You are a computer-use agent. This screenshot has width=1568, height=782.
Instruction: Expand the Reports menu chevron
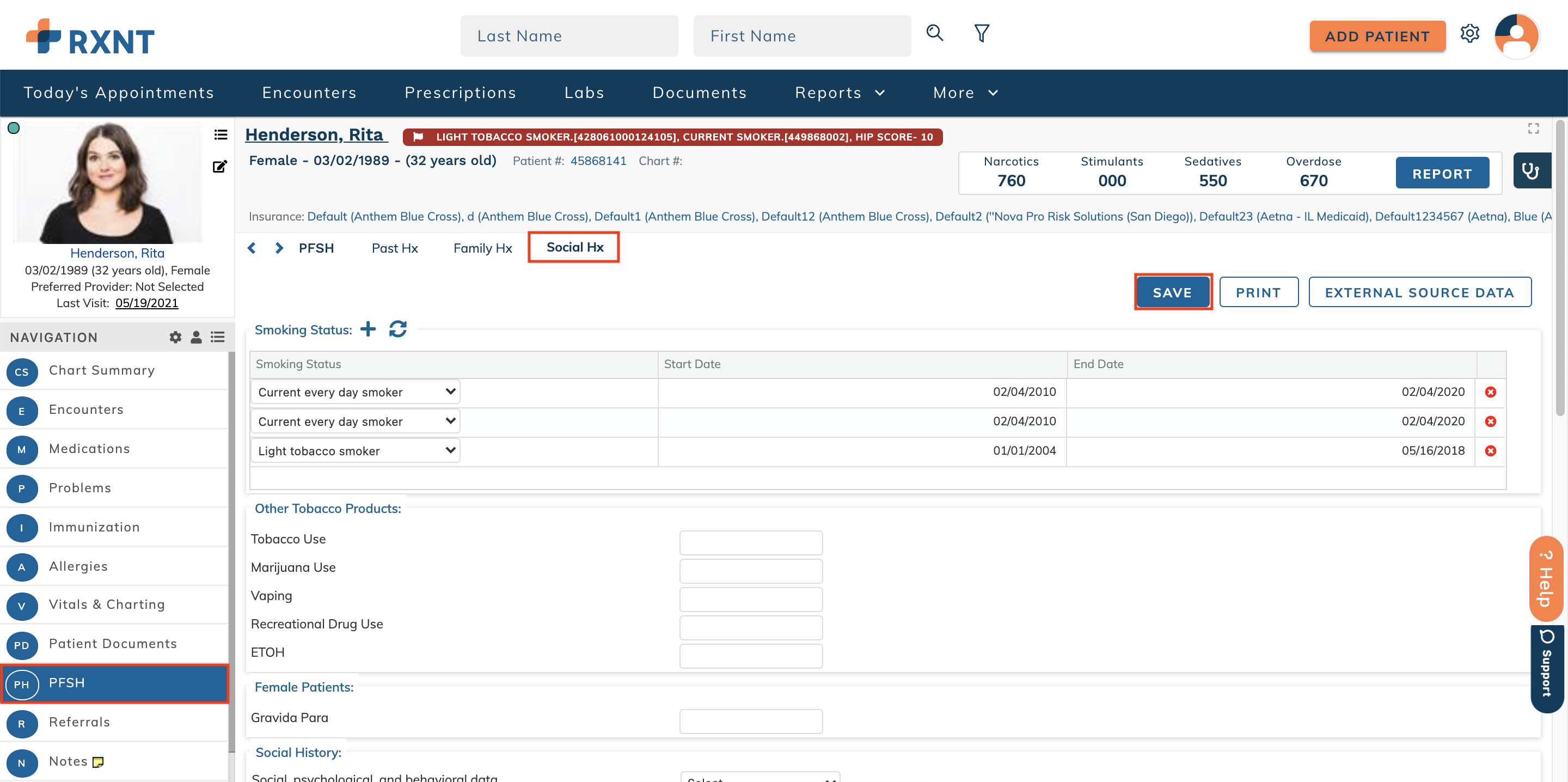coord(880,93)
